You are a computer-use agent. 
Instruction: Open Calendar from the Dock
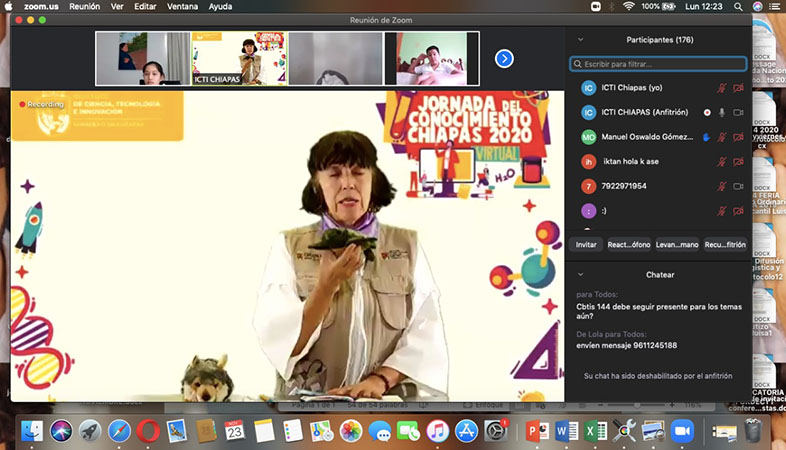(x=235, y=431)
